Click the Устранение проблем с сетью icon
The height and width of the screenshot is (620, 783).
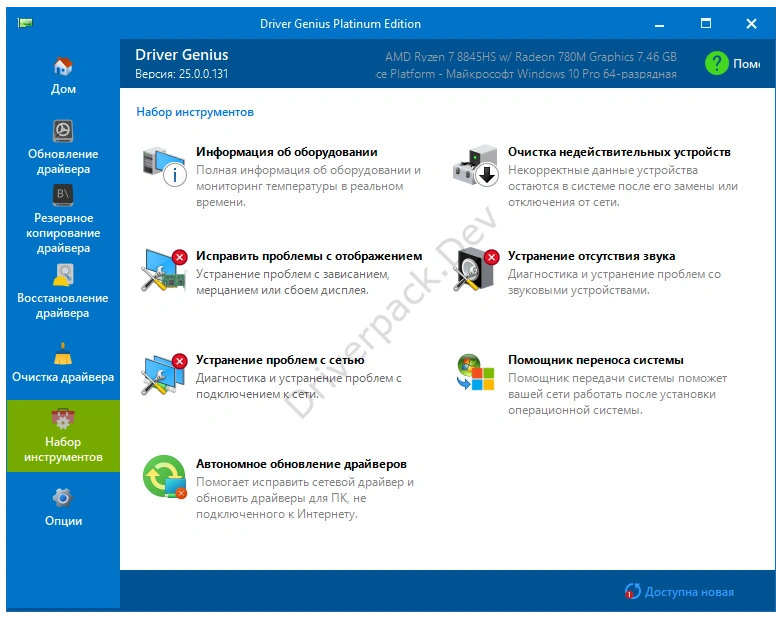coord(164,374)
